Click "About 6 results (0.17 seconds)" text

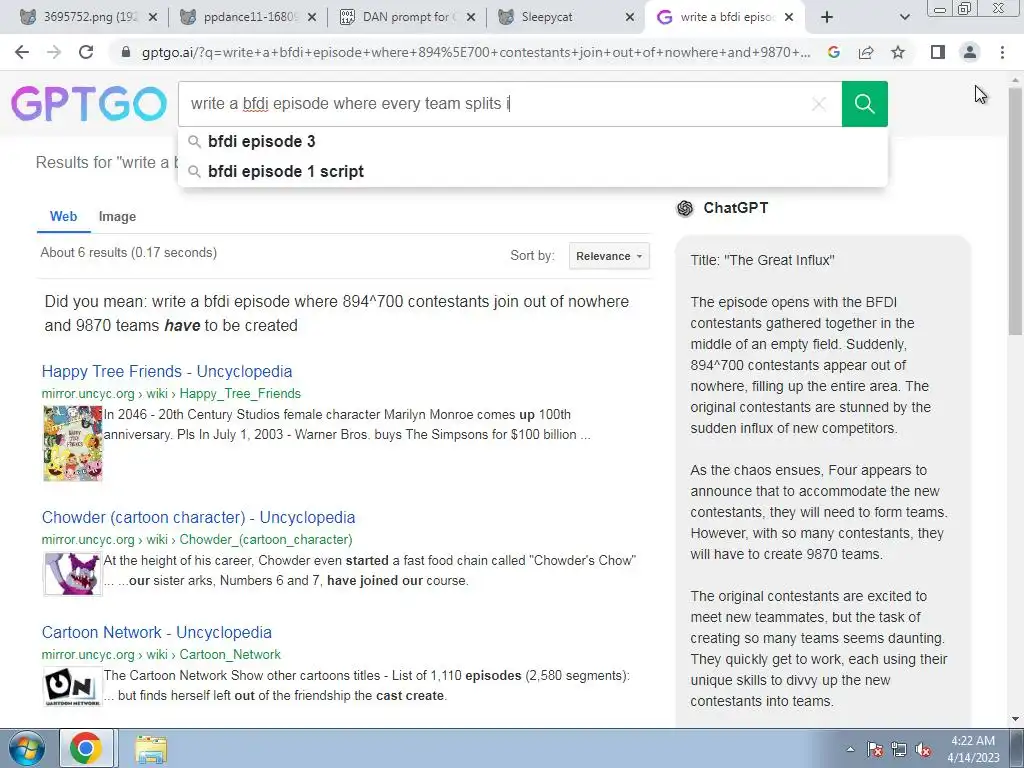click(x=129, y=252)
